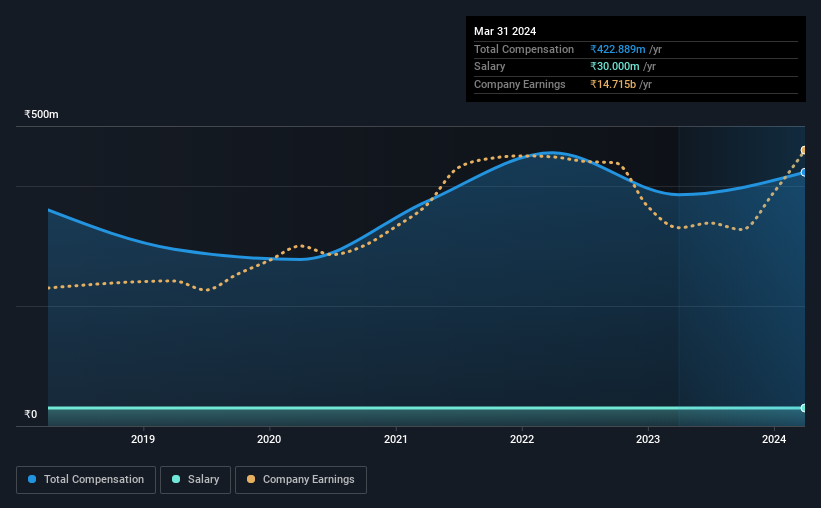
Task: Select the 2022 x-axis label
Action: (522, 439)
